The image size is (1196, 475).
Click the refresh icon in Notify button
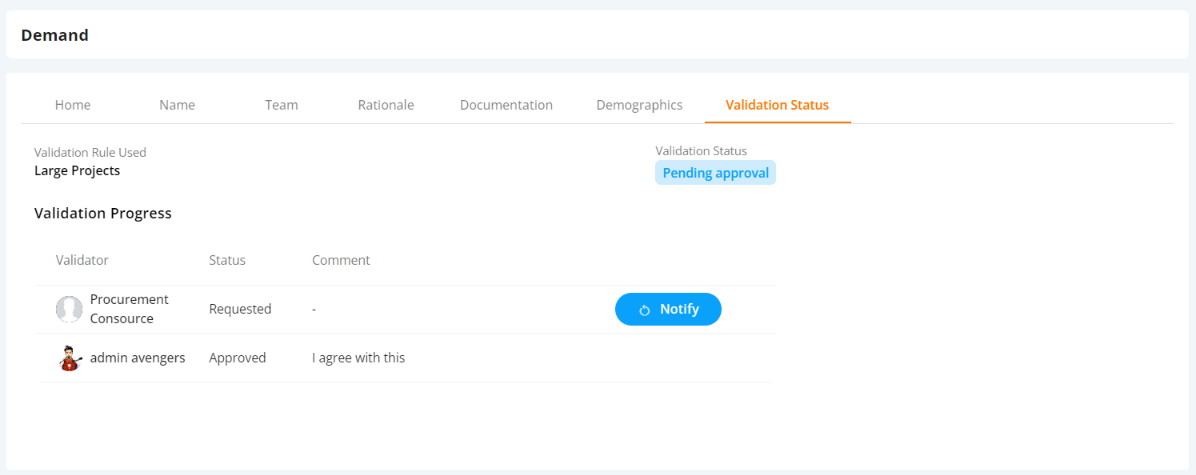tap(645, 310)
